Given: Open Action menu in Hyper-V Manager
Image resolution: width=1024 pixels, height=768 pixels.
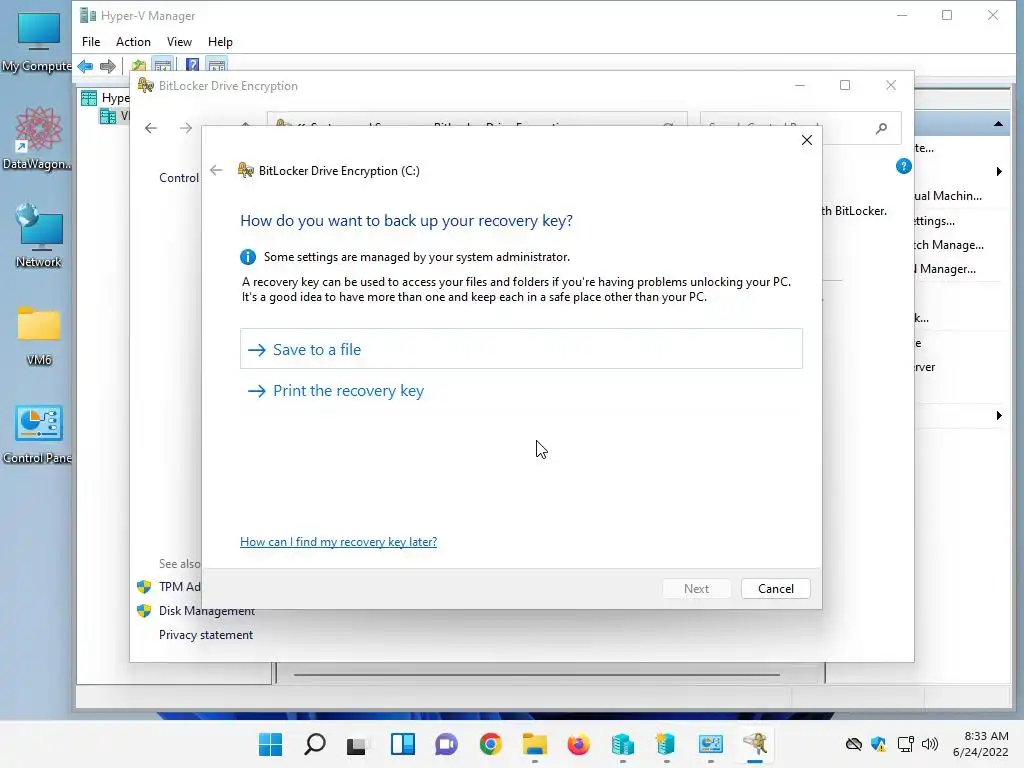Looking at the screenshot, I should coord(133,42).
